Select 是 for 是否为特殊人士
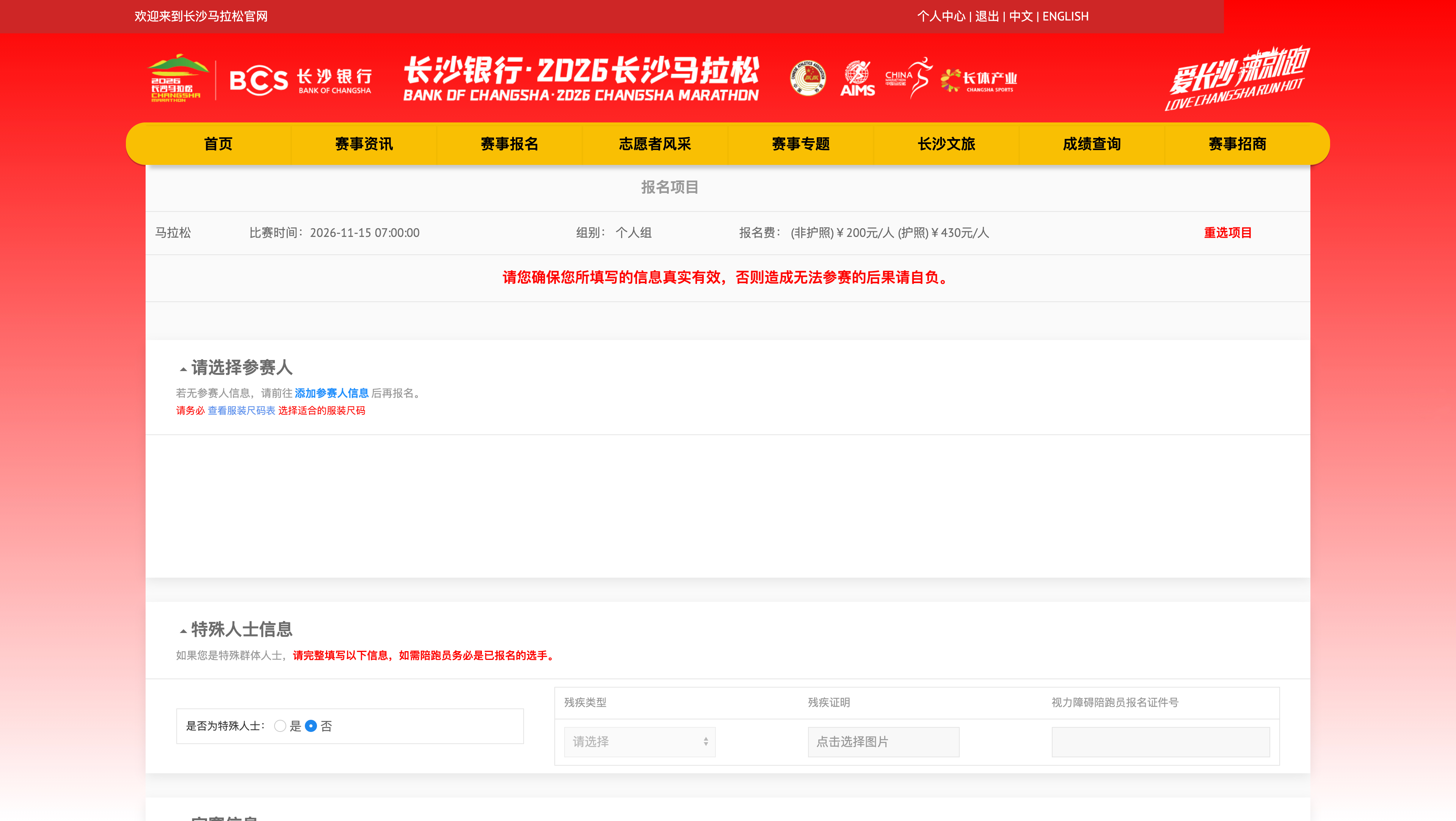The width and height of the screenshot is (1456, 821). coord(280,726)
